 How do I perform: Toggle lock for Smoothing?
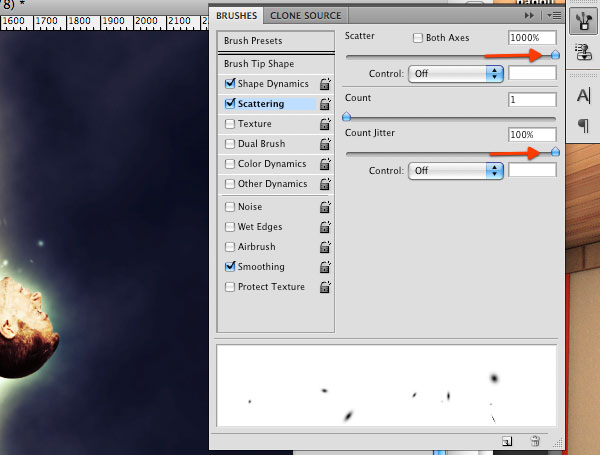(x=325, y=267)
